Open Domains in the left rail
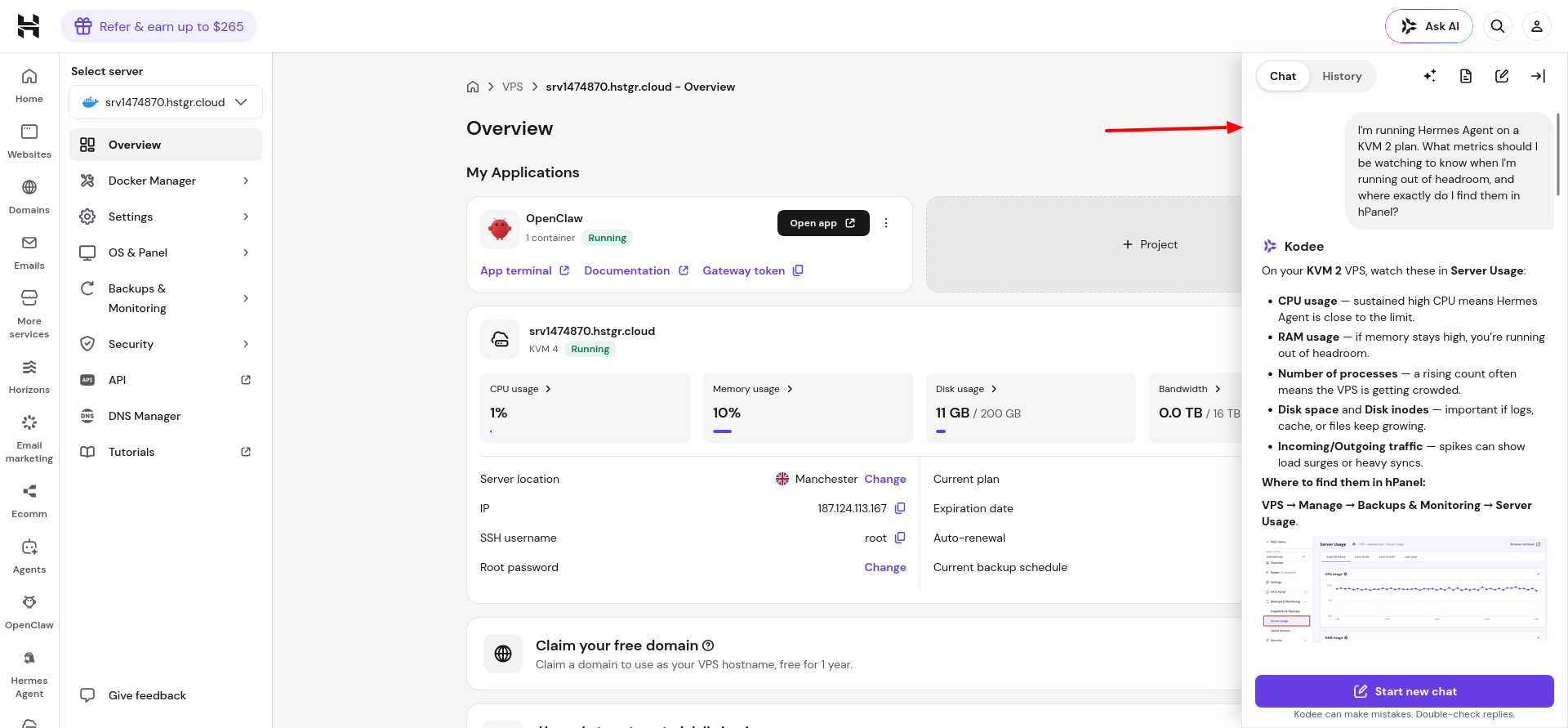This screenshot has height=728, width=1568. 29,197
